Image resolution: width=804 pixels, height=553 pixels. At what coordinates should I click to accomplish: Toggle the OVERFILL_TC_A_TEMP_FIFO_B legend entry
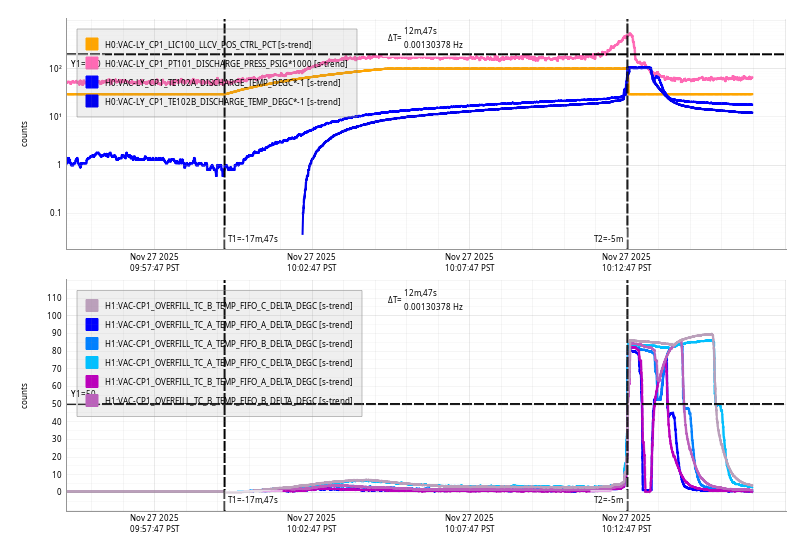pyautogui.click(x=228, y=344)
